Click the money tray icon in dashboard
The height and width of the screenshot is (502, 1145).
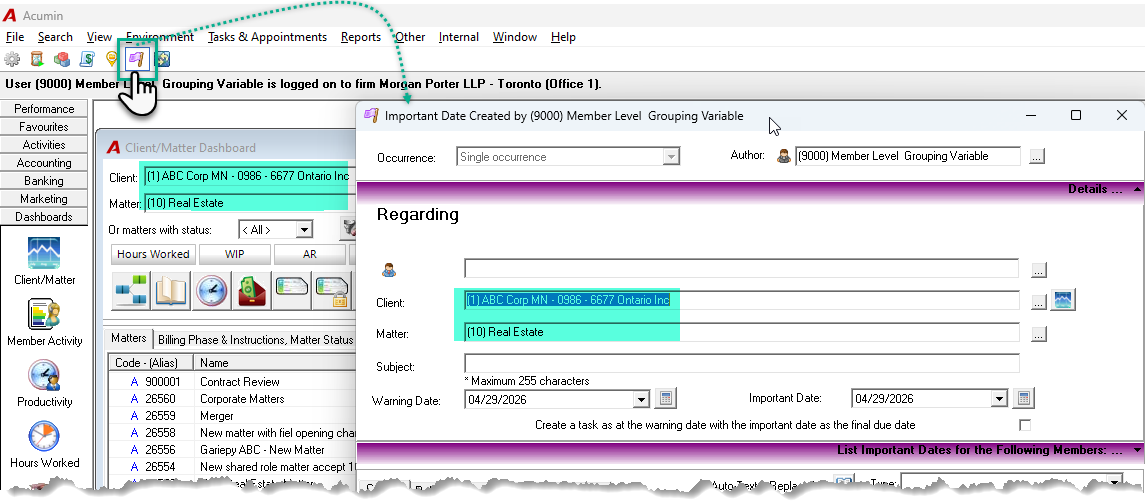coord(251,290)
